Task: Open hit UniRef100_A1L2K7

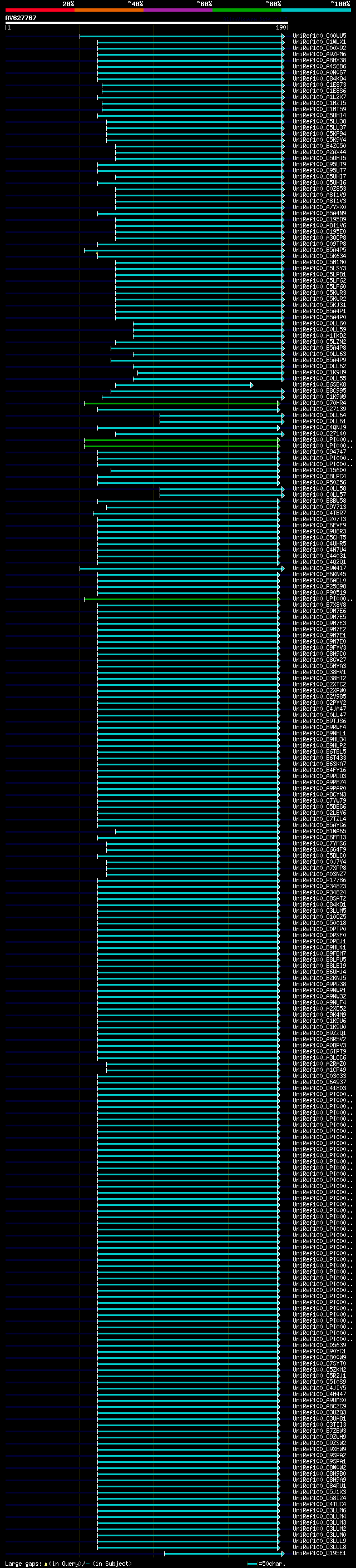Action: tap(319, 97)
